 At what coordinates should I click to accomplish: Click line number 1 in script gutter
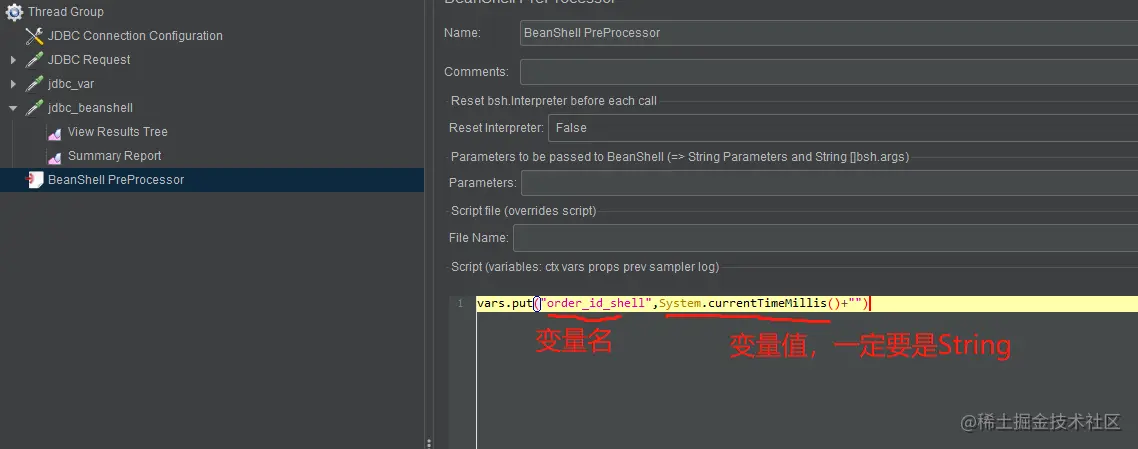click(460, 304)
